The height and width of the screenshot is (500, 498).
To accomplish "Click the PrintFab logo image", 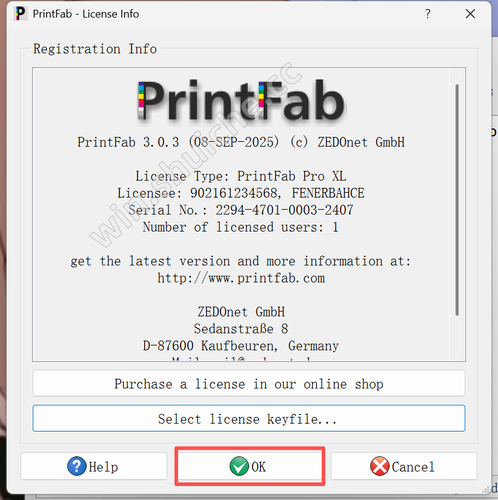I will tap(241, 100).
